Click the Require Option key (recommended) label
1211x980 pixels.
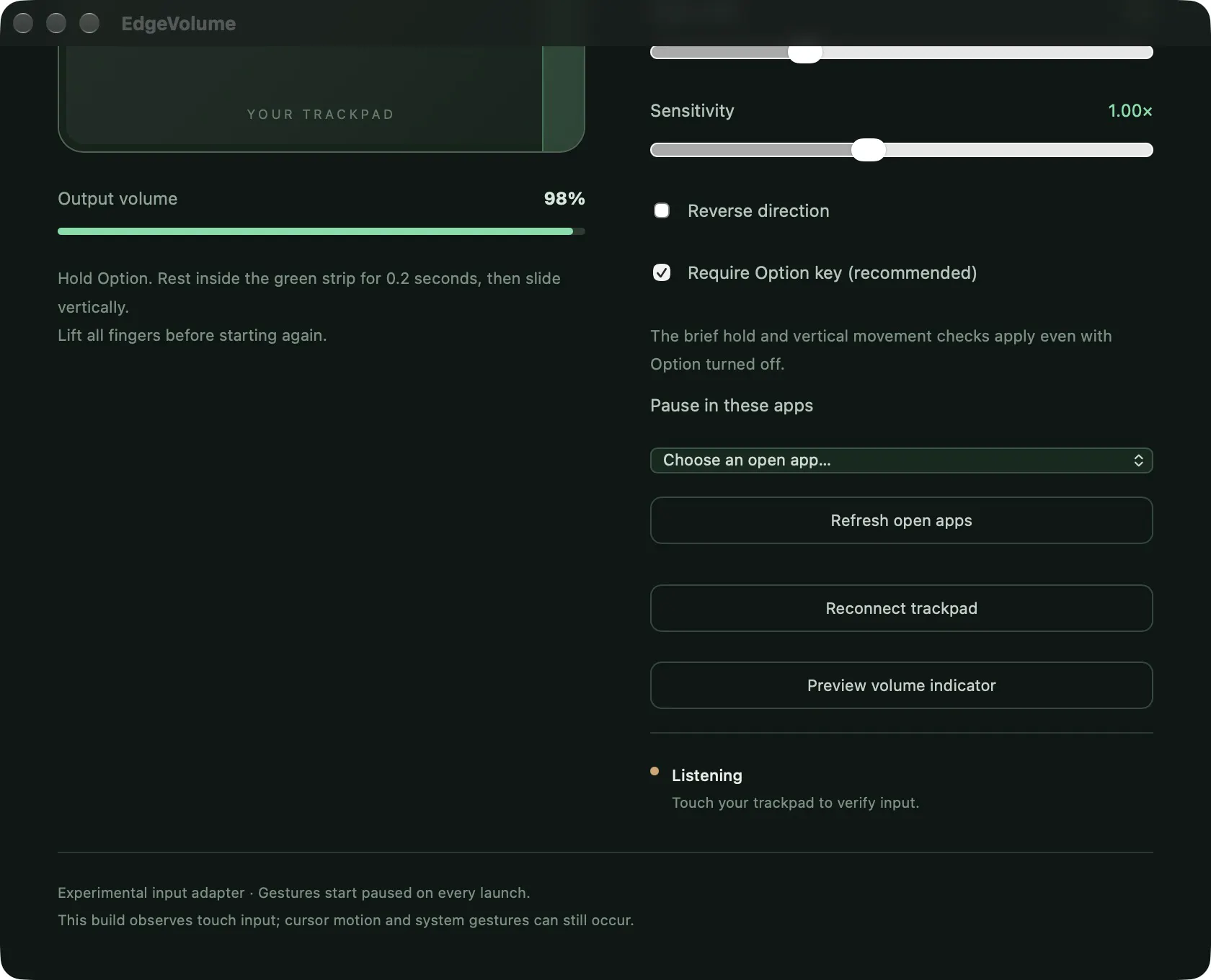pos(832,273)
